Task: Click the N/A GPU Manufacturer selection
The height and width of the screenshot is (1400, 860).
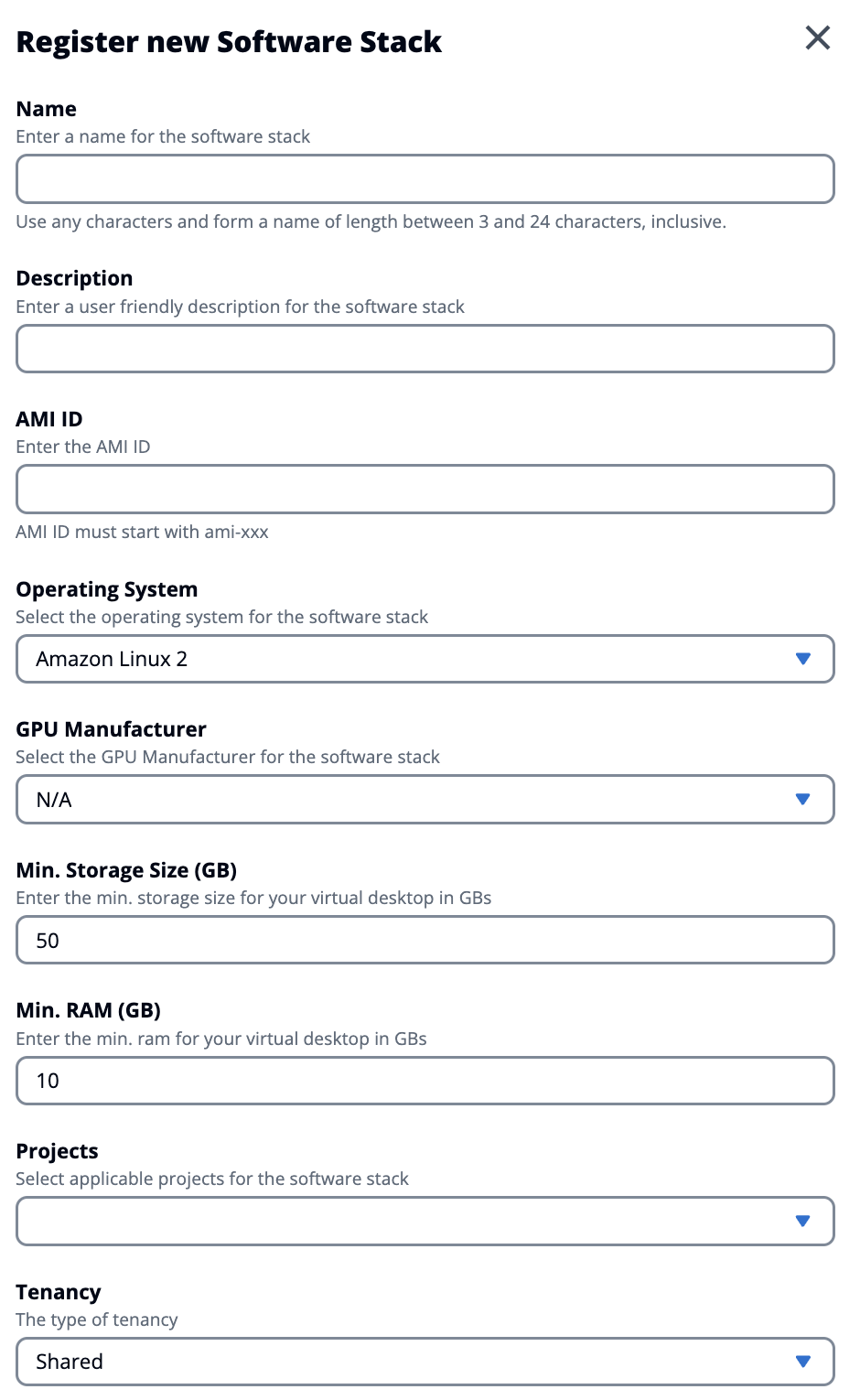Action: tap(54, 800)
